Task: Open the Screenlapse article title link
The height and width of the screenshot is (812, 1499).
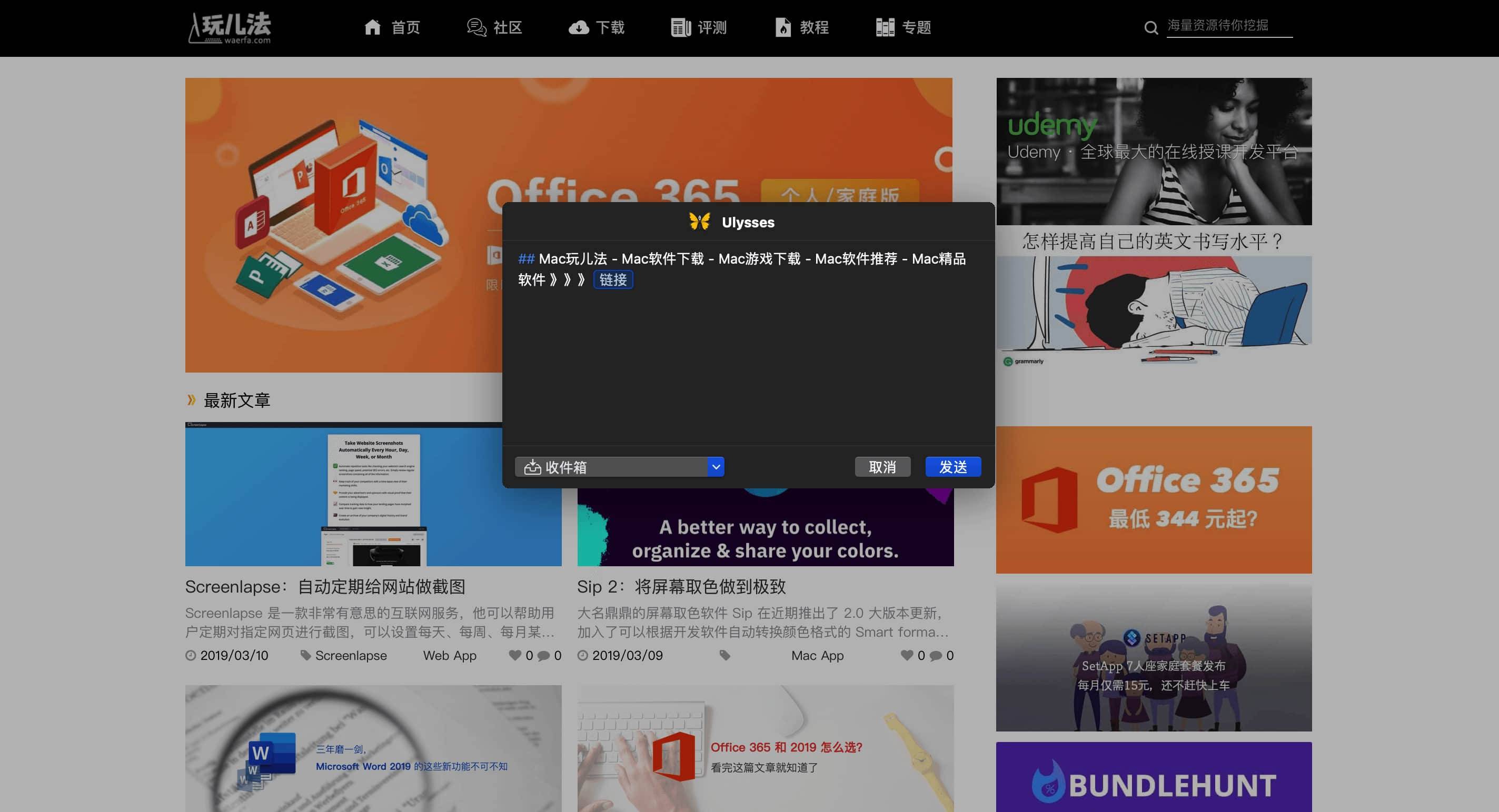Action: (x=325, y=586)
